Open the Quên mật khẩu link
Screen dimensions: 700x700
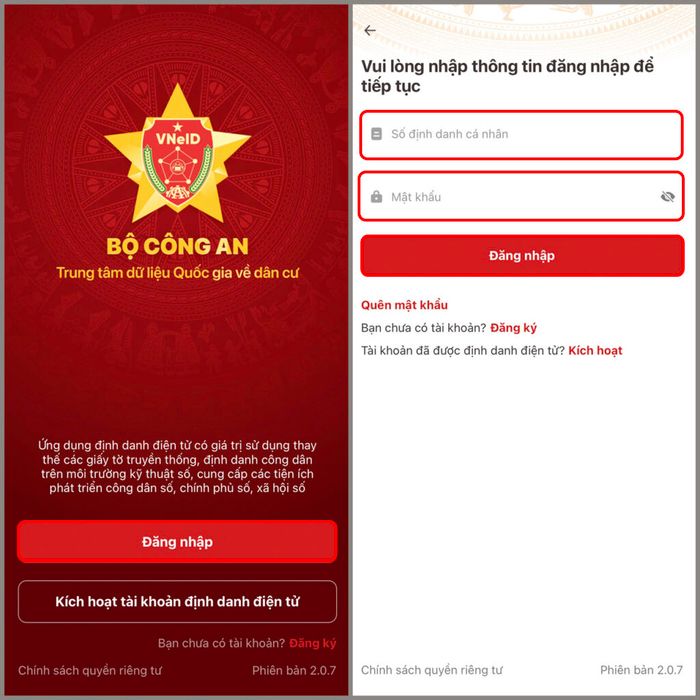pos(404,305)
